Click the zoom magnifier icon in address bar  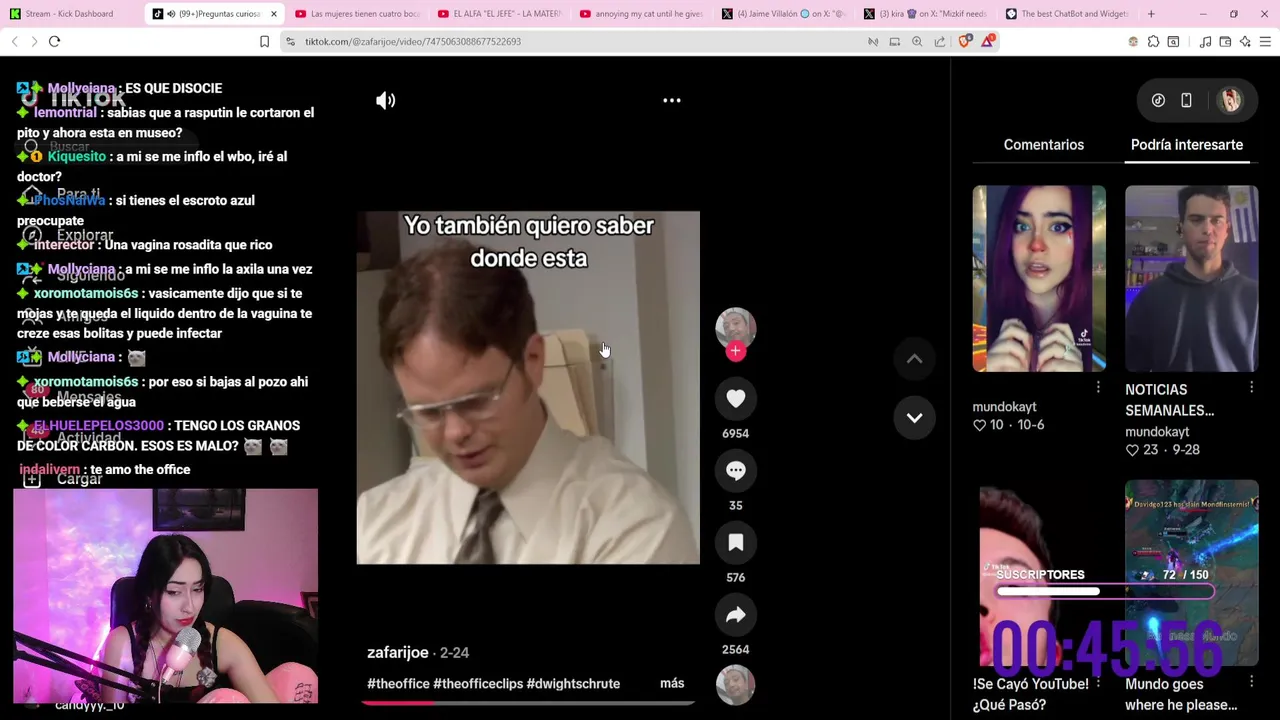(x=917, y=41)
